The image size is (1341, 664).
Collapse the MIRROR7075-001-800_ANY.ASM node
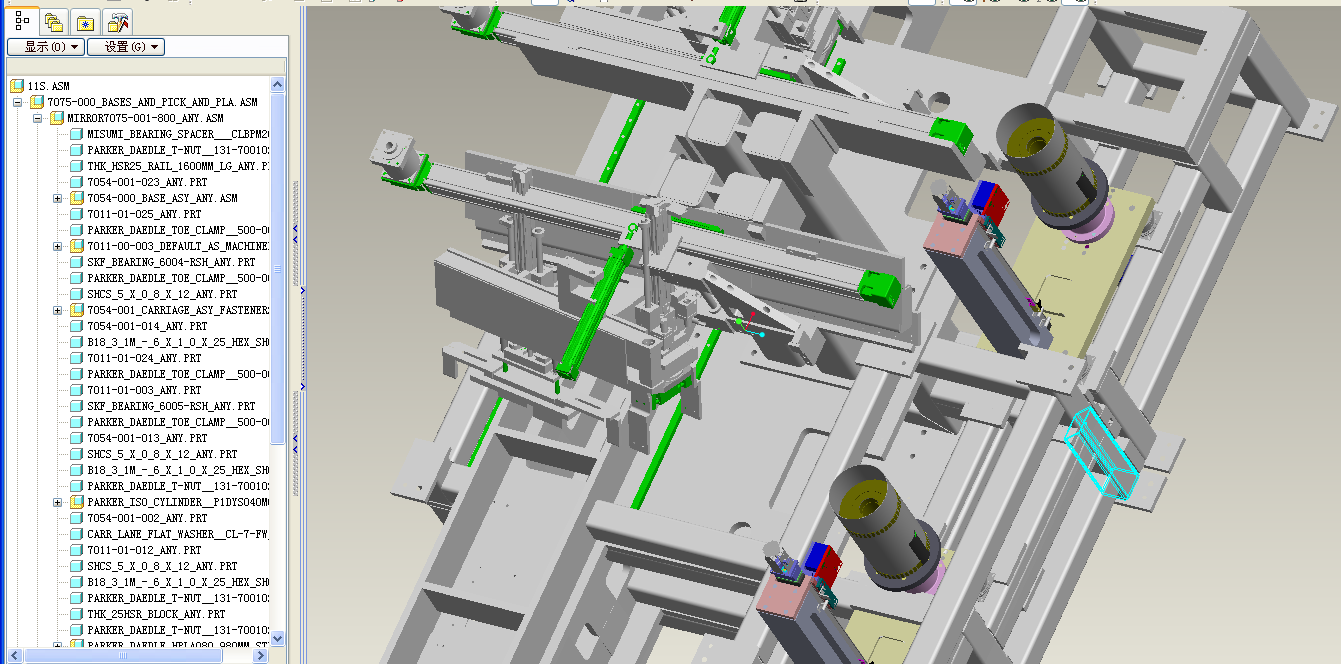point(37,118)
